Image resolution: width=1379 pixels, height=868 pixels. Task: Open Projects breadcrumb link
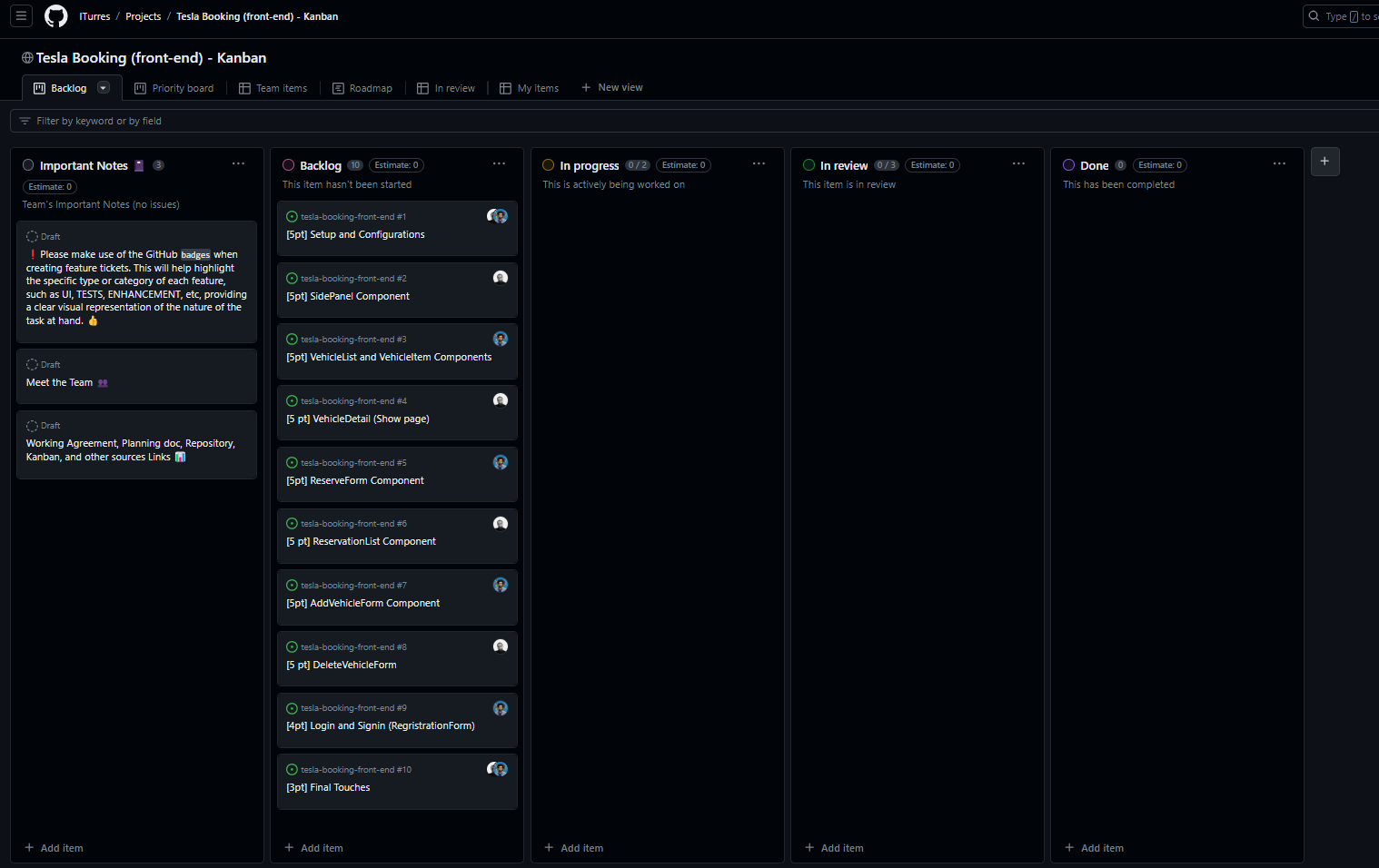(x=143, y=16)
